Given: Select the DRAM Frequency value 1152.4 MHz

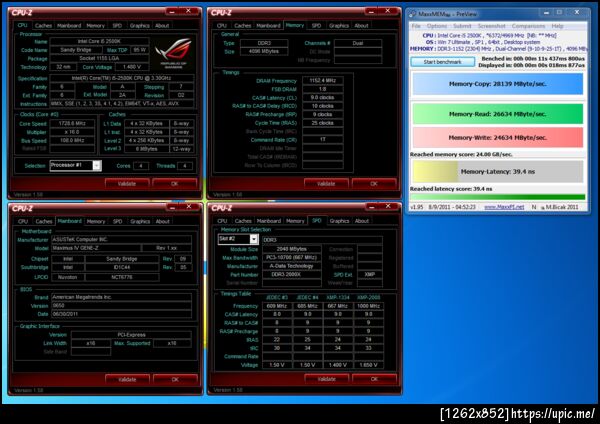Looking at the screenshot, I should pos(323,81).
